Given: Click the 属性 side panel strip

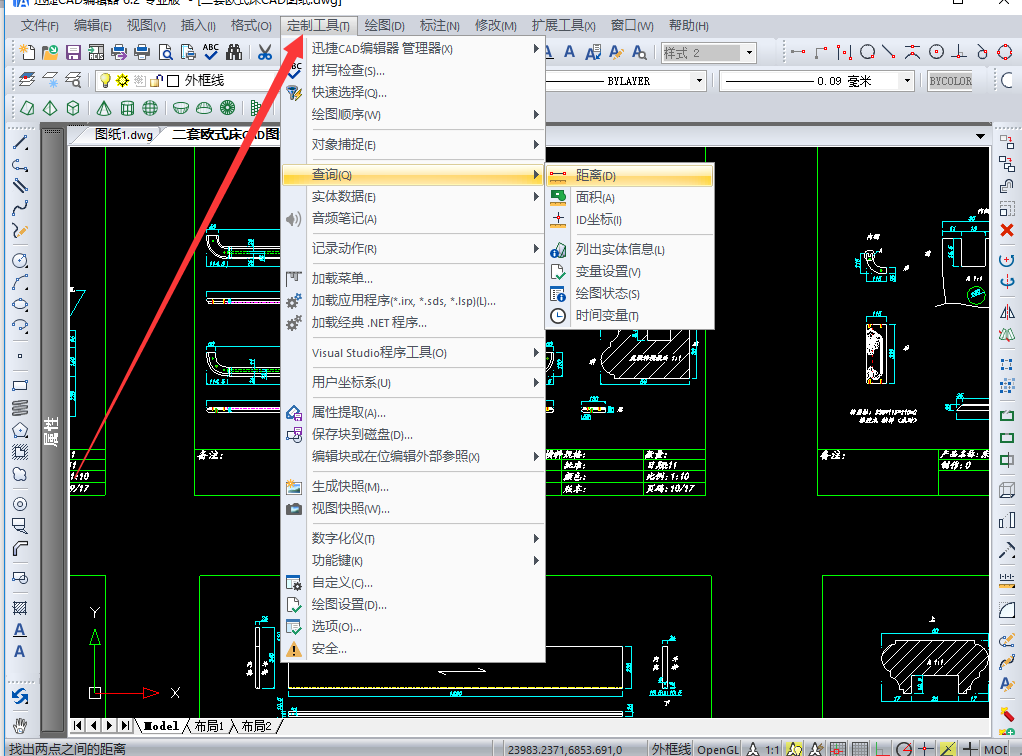Looking at the screenshot, I should click(52, 430).
